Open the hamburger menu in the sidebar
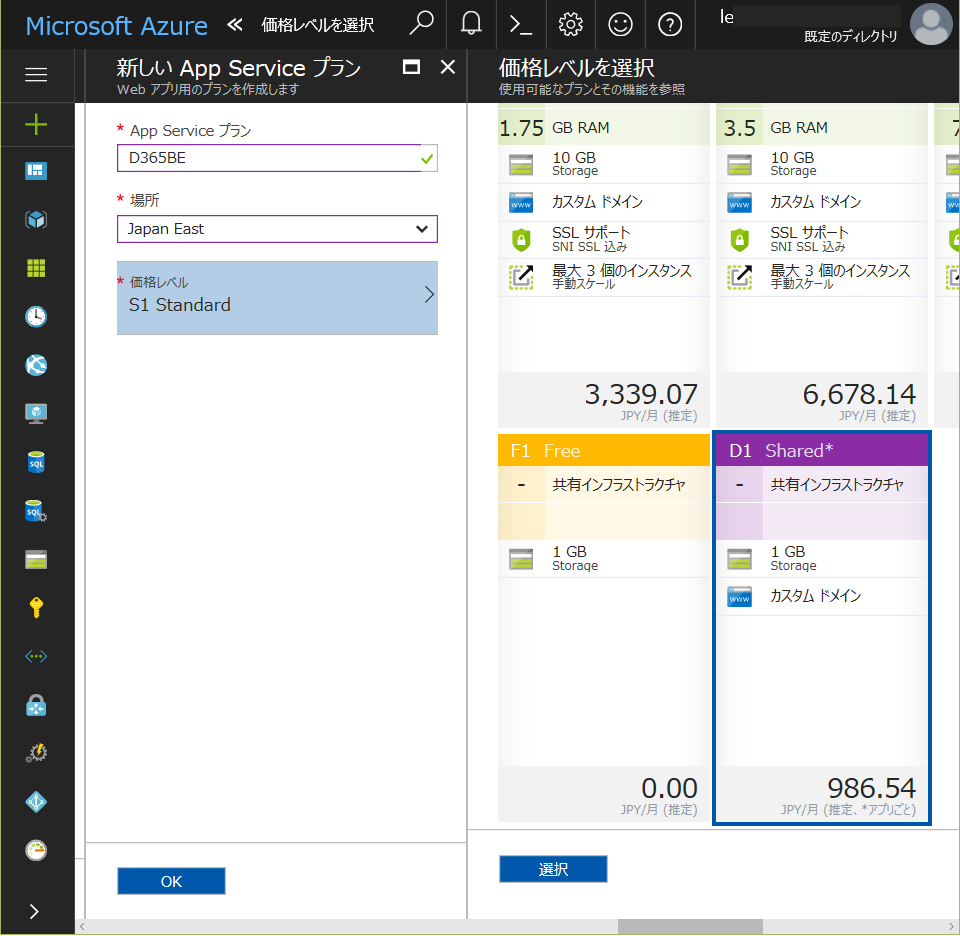The image size is (960, 936). (36, 75)
